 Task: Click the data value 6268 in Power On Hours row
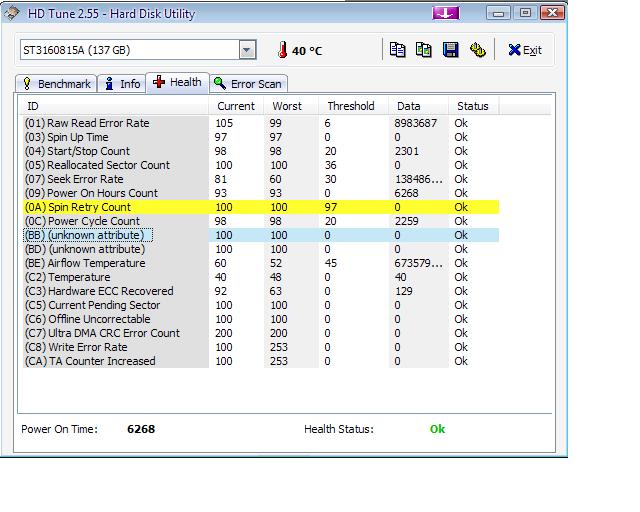pos(407,193)
